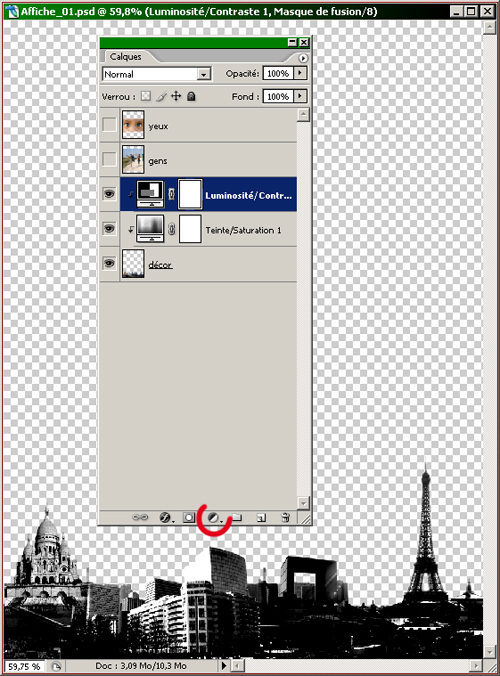Lock transparent pixels icon
The height and width of the screenshot is (676, 500).
pyautogui.click(x=146, y=96)
